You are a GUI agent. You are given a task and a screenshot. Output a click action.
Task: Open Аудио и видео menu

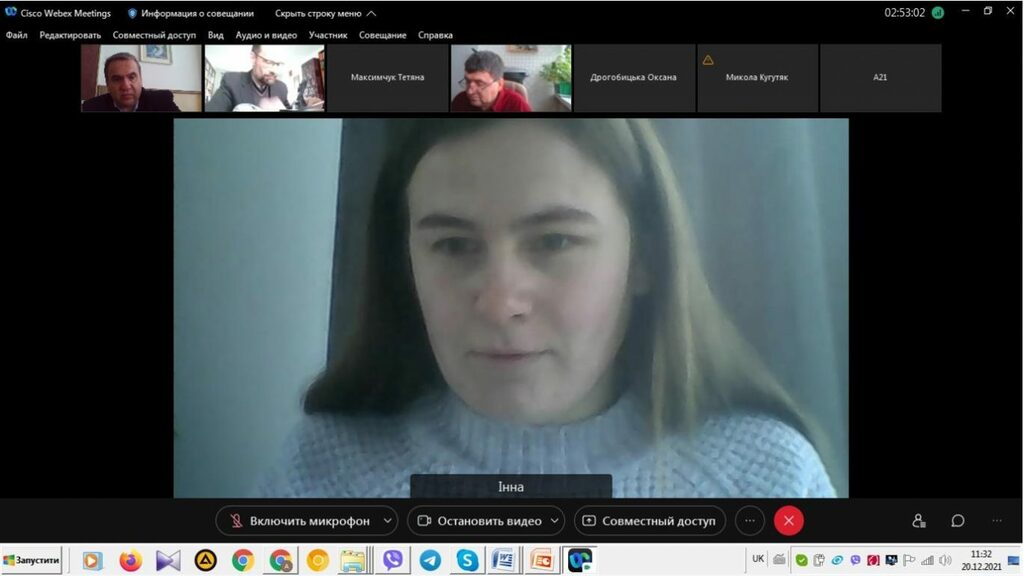(x=266, y=35)
